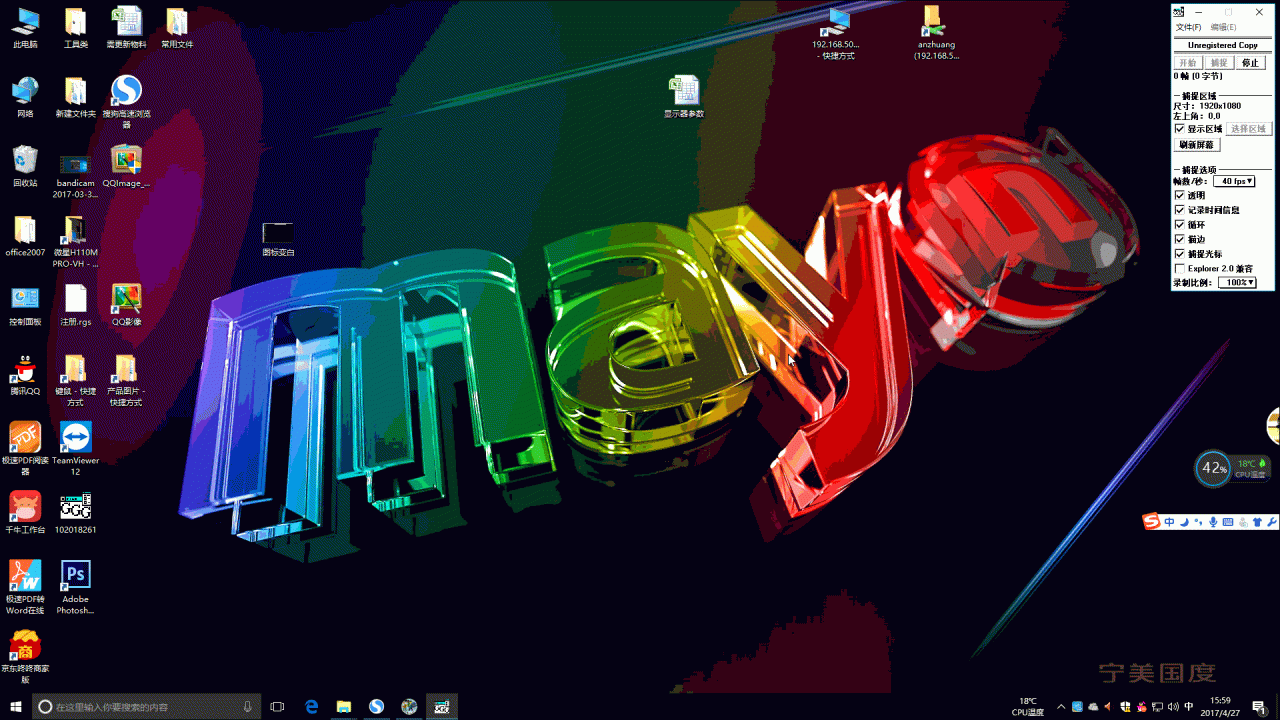1280x720 pixels.
Task: Select the TeamViewer 12 desktop icon
Action: click(x=75, y=448)
